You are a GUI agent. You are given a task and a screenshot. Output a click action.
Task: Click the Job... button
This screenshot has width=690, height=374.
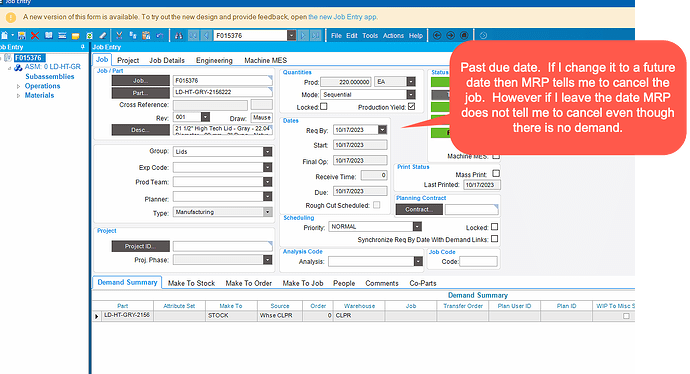coord(140,81)
